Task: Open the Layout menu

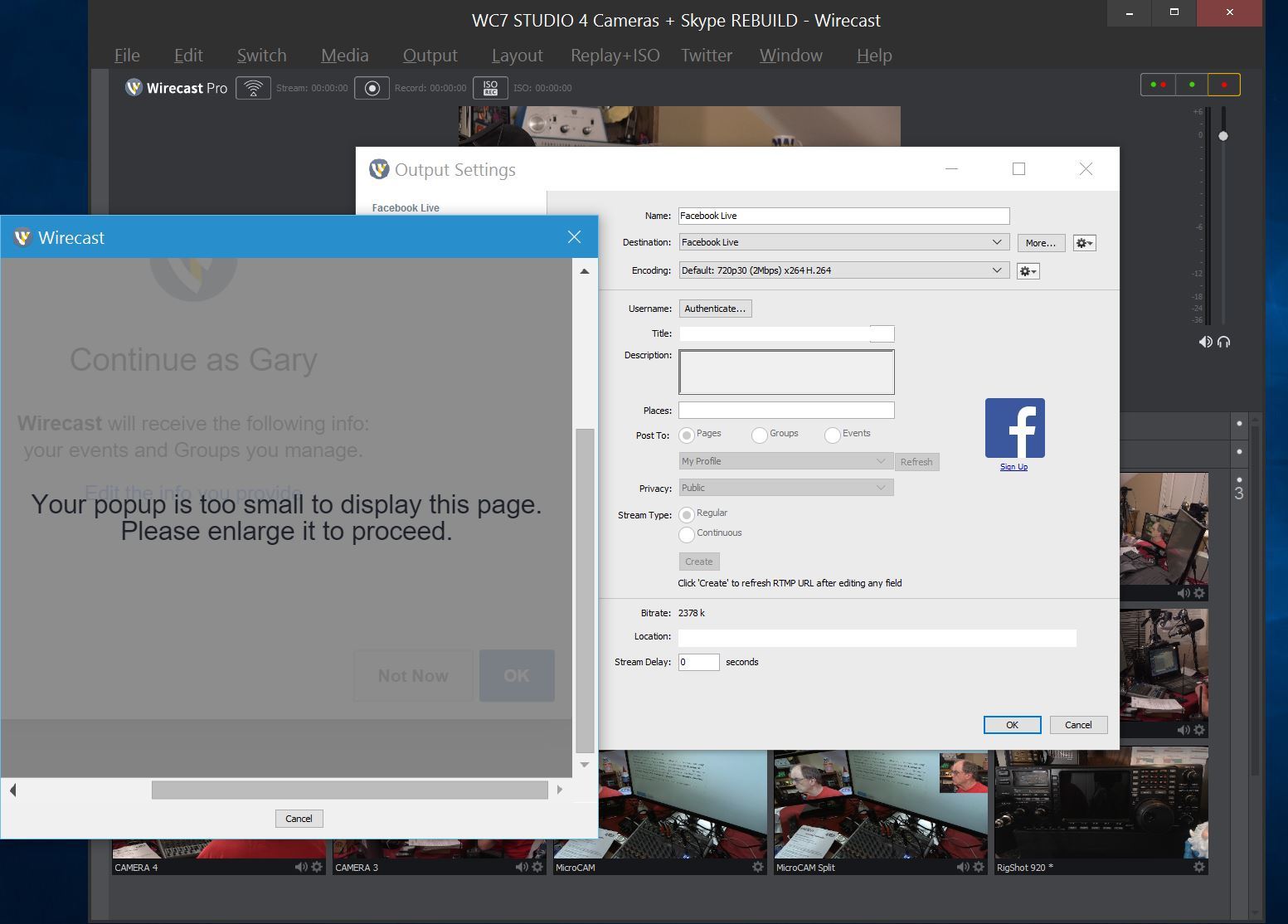Action: 517,56
